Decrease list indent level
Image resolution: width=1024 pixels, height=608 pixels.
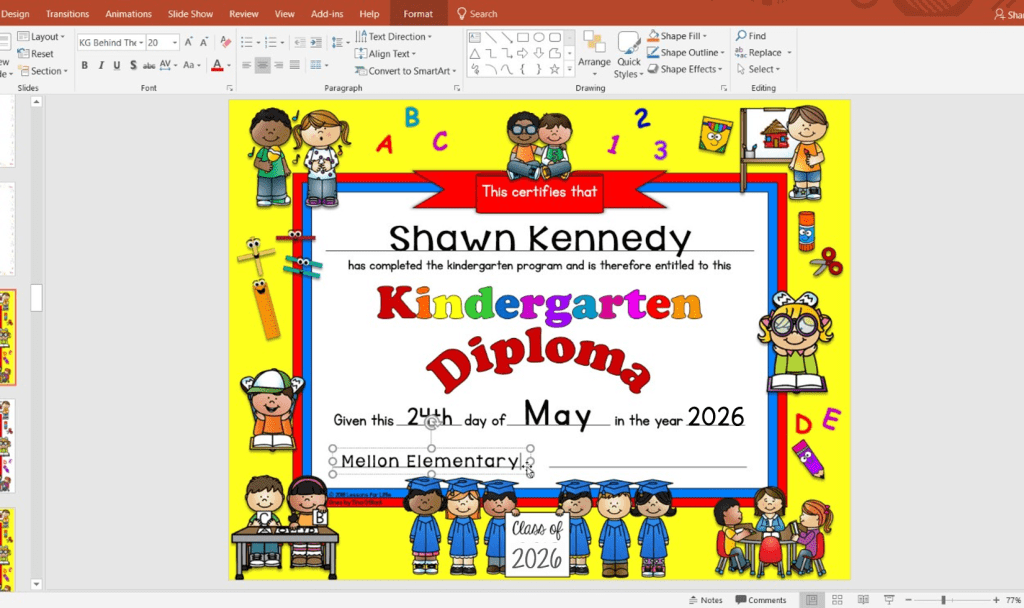pyautogui.click(x=300, y=42)
